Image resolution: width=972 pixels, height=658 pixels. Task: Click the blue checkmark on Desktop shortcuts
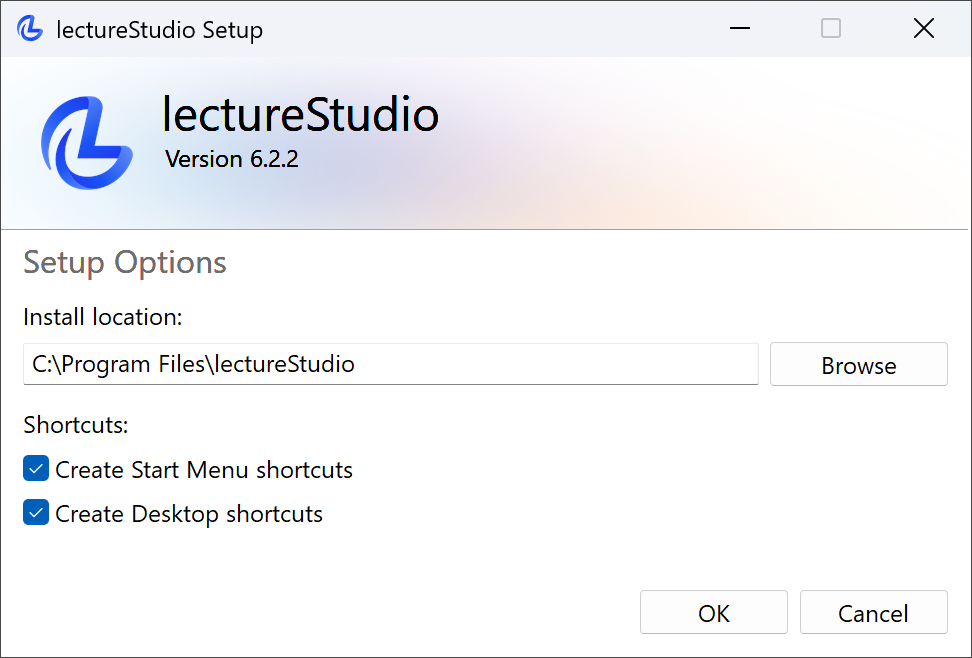(x=36, y=513)
